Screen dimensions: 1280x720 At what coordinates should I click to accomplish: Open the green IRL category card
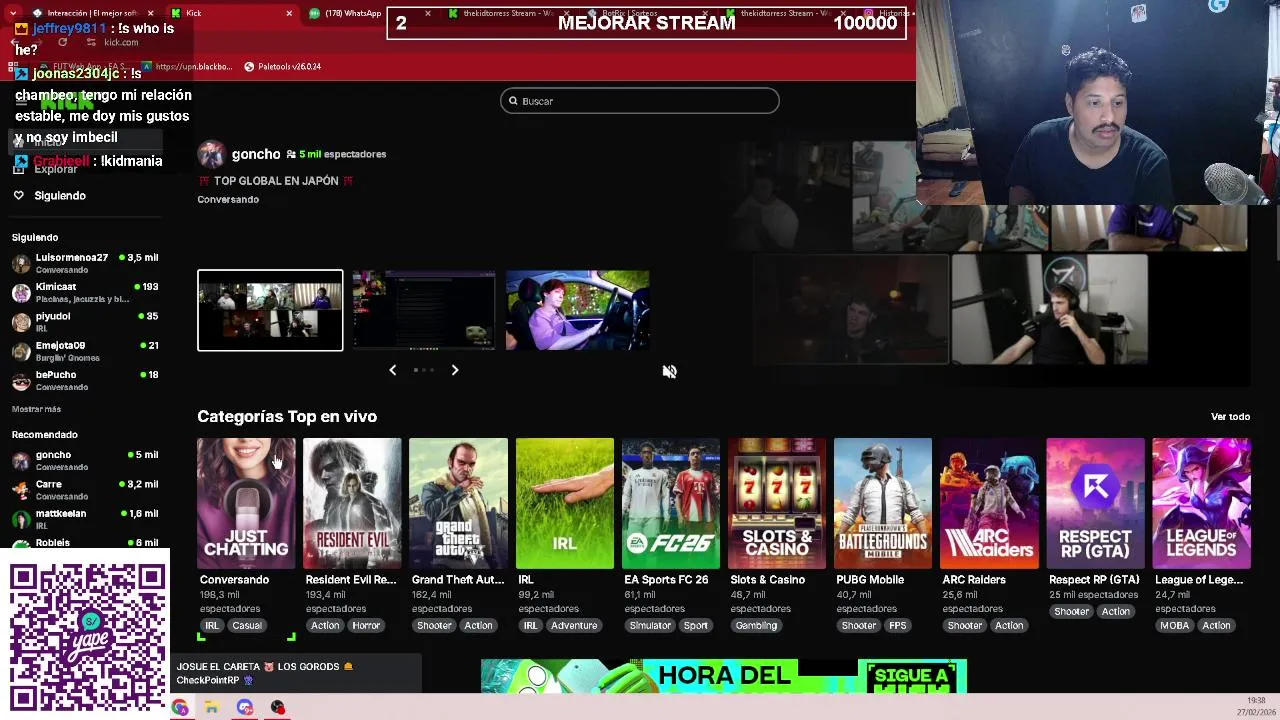point(564,503)
